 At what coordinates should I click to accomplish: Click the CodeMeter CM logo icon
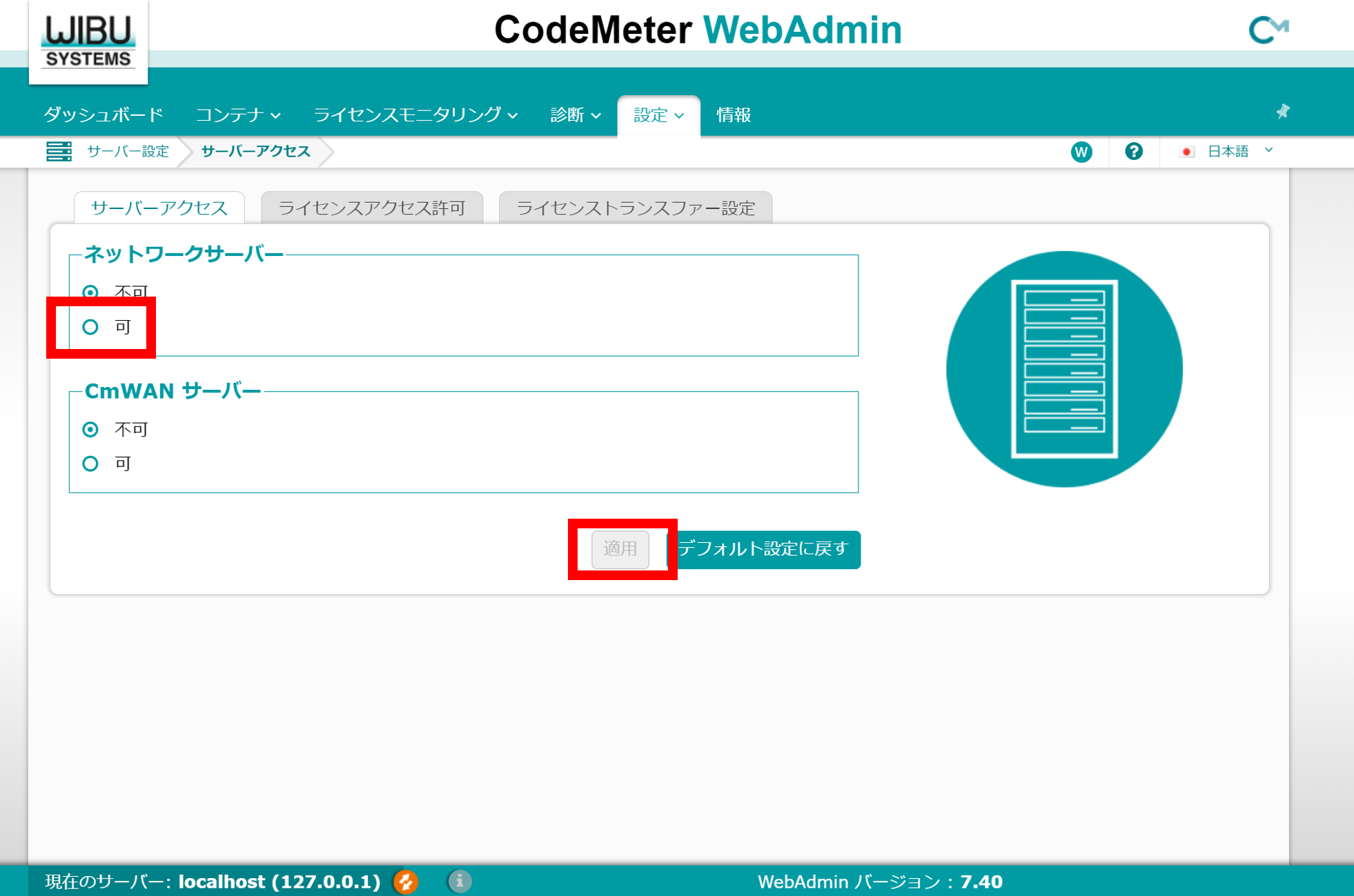click(1268, 30)
